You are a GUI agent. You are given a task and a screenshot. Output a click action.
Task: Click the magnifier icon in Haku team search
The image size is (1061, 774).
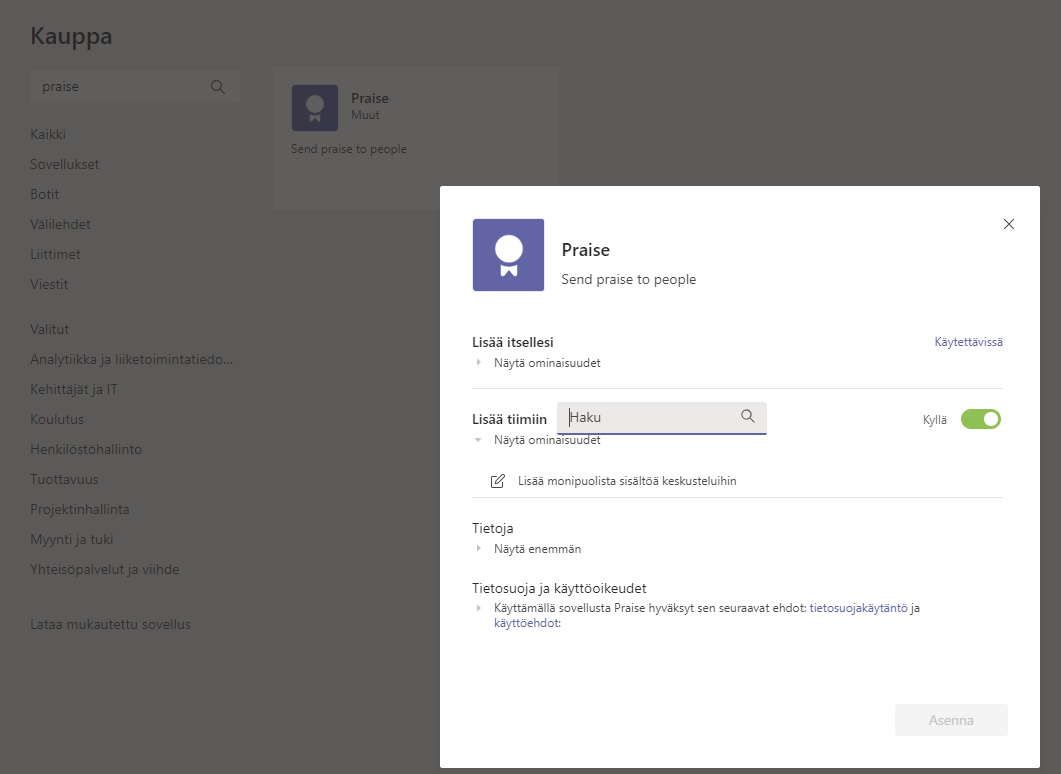(747, 417)
